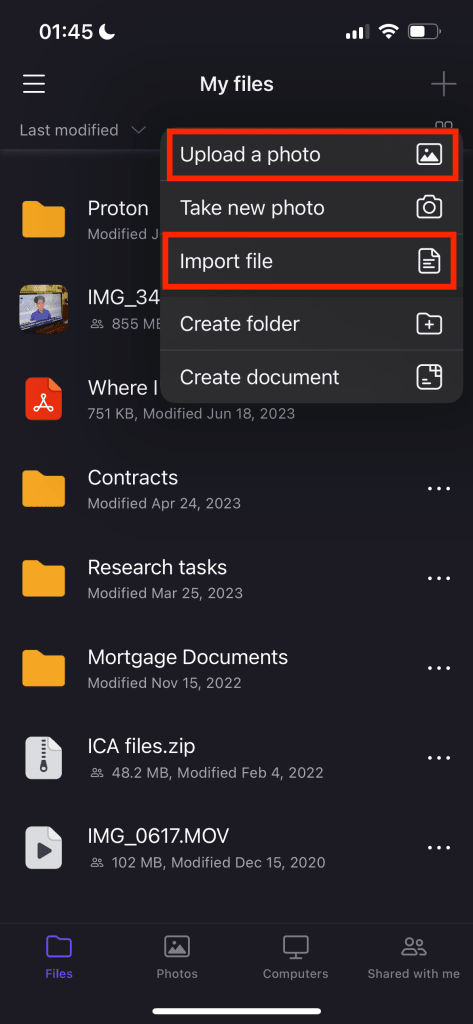This screenshot has height=1024, width=473.
Task: Choose Take new photo
Action: click(312, 208)
